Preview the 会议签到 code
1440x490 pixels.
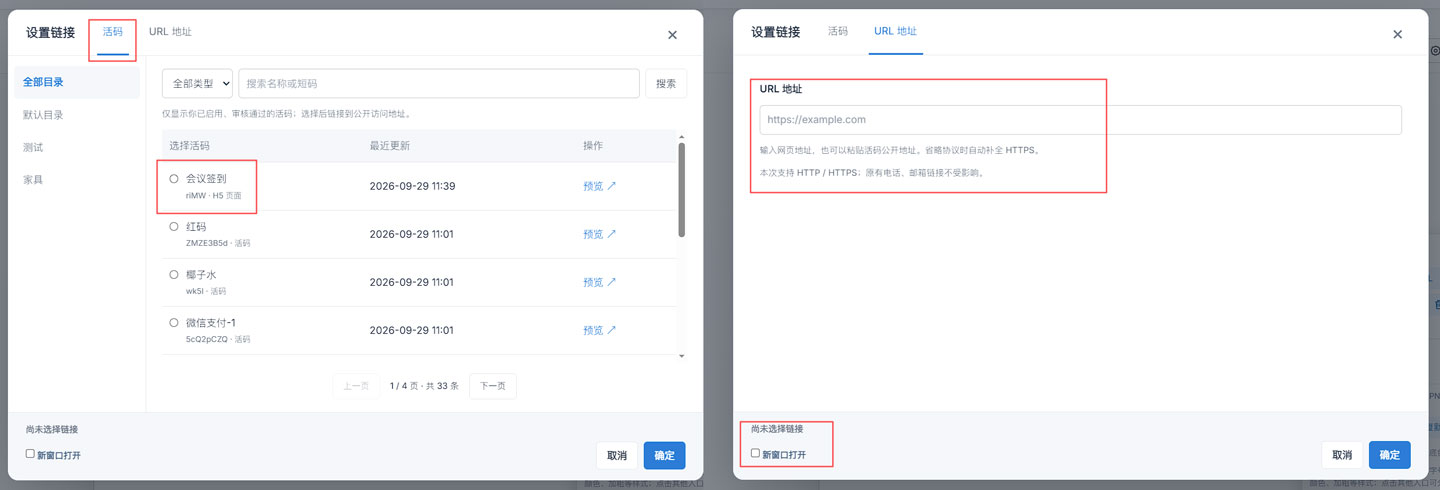pos(600,186)
